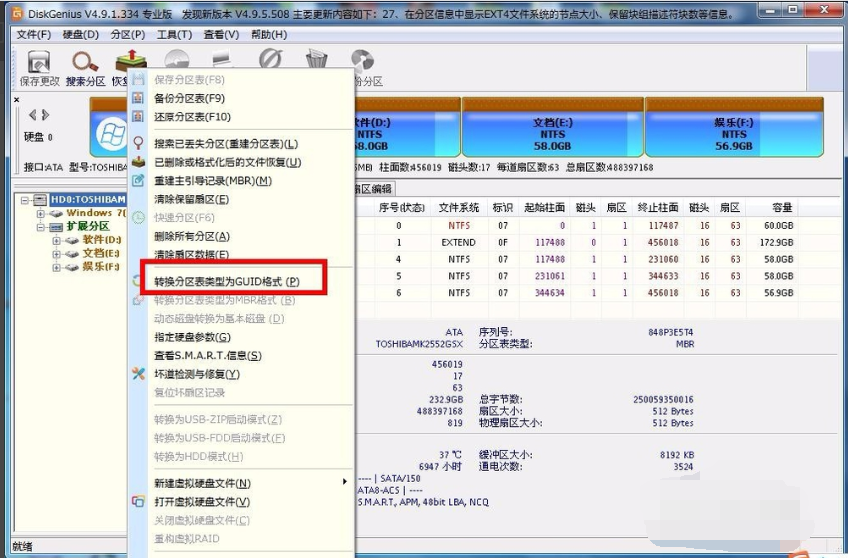Image resolution: width=848 pixels, height=558 pixels.
Task: Click the icon beside 备份分区表(F9)
Action: point(138,98)
